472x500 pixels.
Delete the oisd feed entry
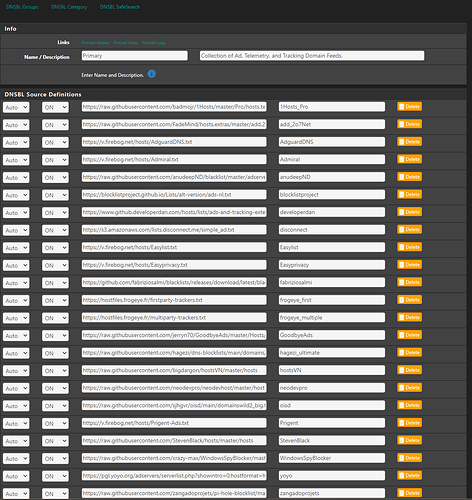(409, 405)
